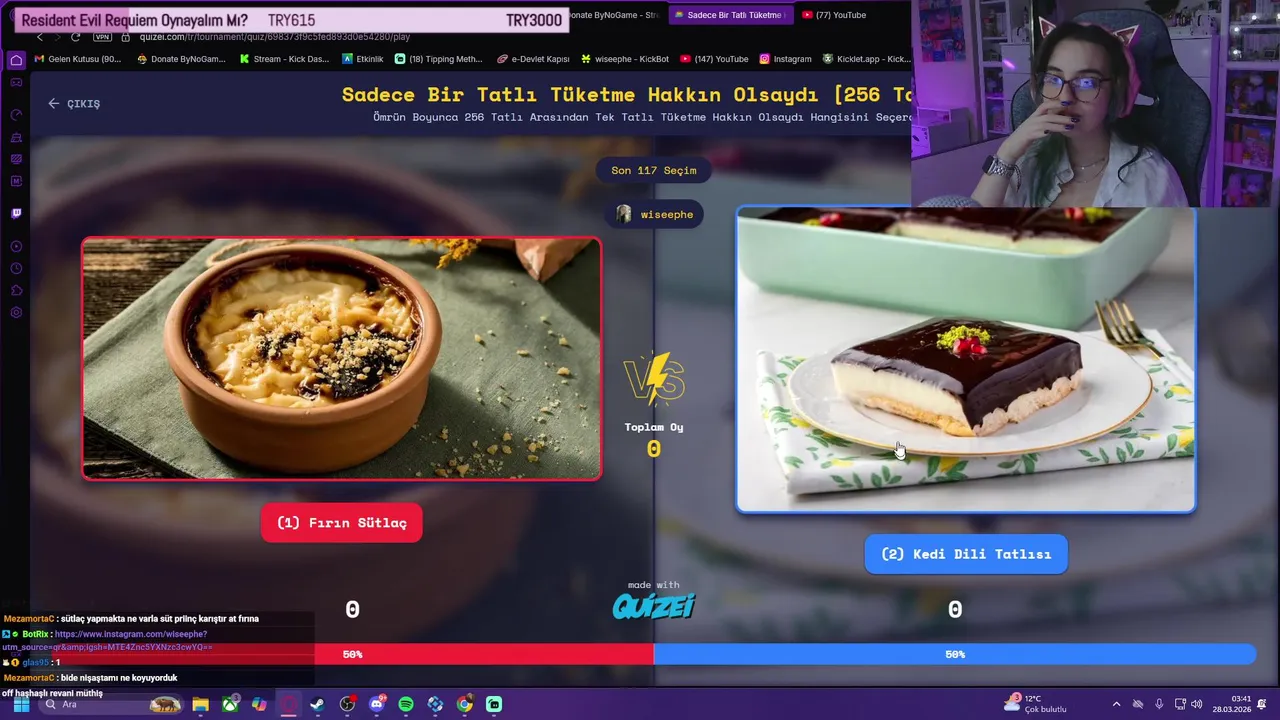Viewport: 1280px width, 720px height.
Task: Click ÇIKIŞ to exit the quiz
Action: click(x=74, y=103)
